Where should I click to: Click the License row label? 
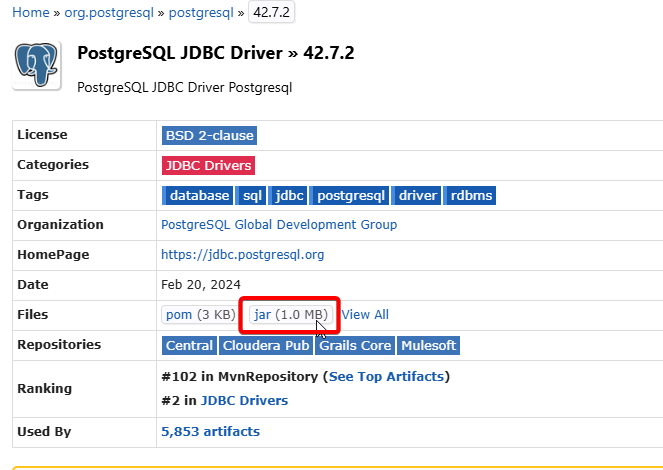coord(42,134)
